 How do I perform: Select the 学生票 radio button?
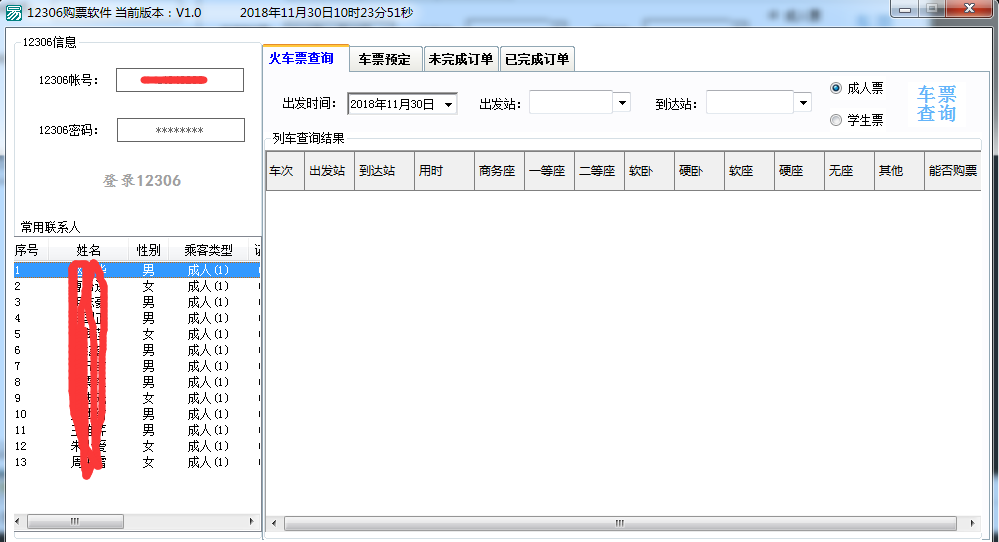(836, 120)
